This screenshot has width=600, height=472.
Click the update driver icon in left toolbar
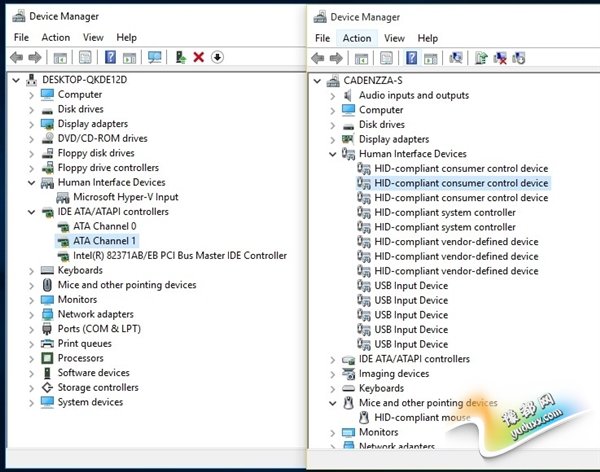pyautogui.click(x=180, y=58)
